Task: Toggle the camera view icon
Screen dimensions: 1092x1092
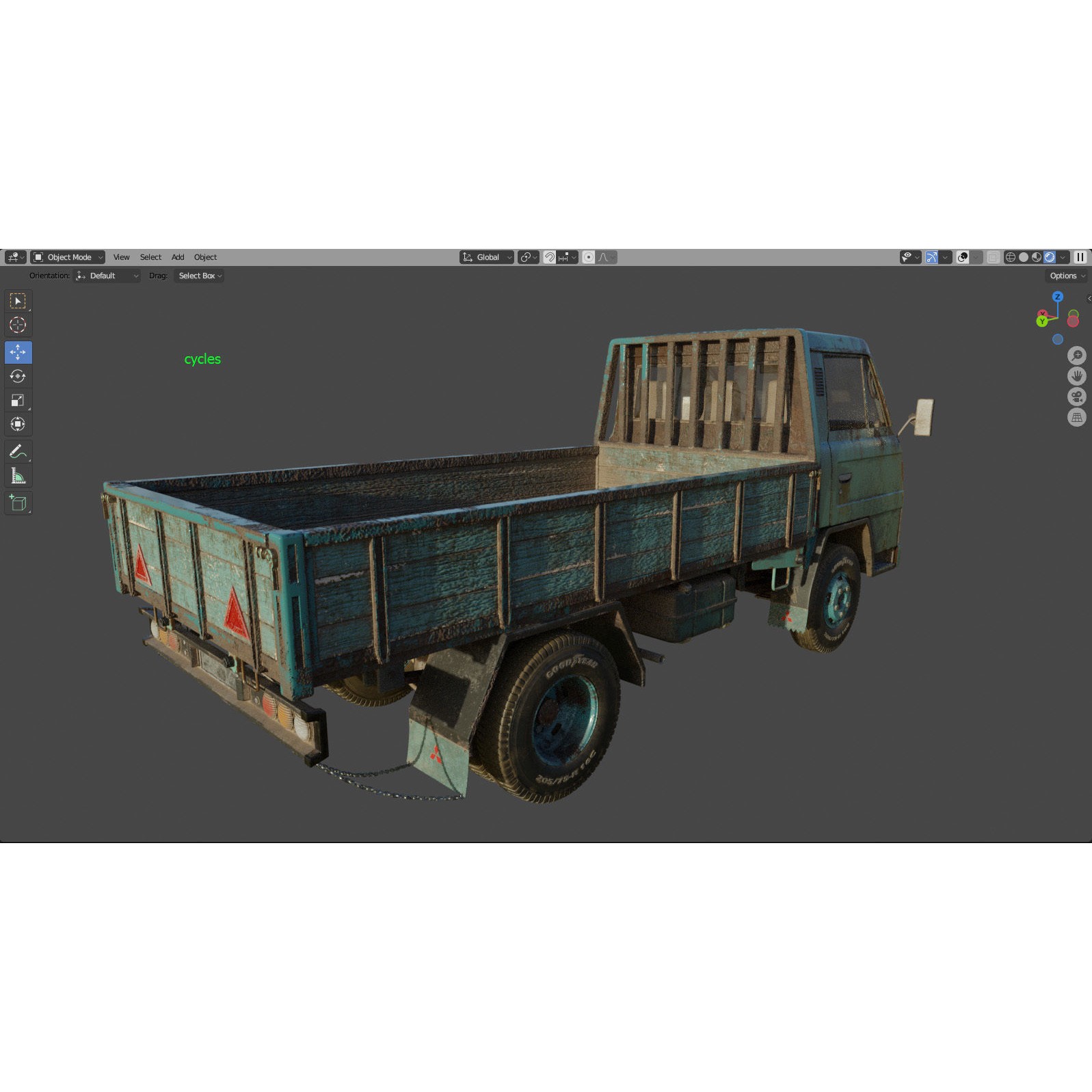Action: point(1077,397)
